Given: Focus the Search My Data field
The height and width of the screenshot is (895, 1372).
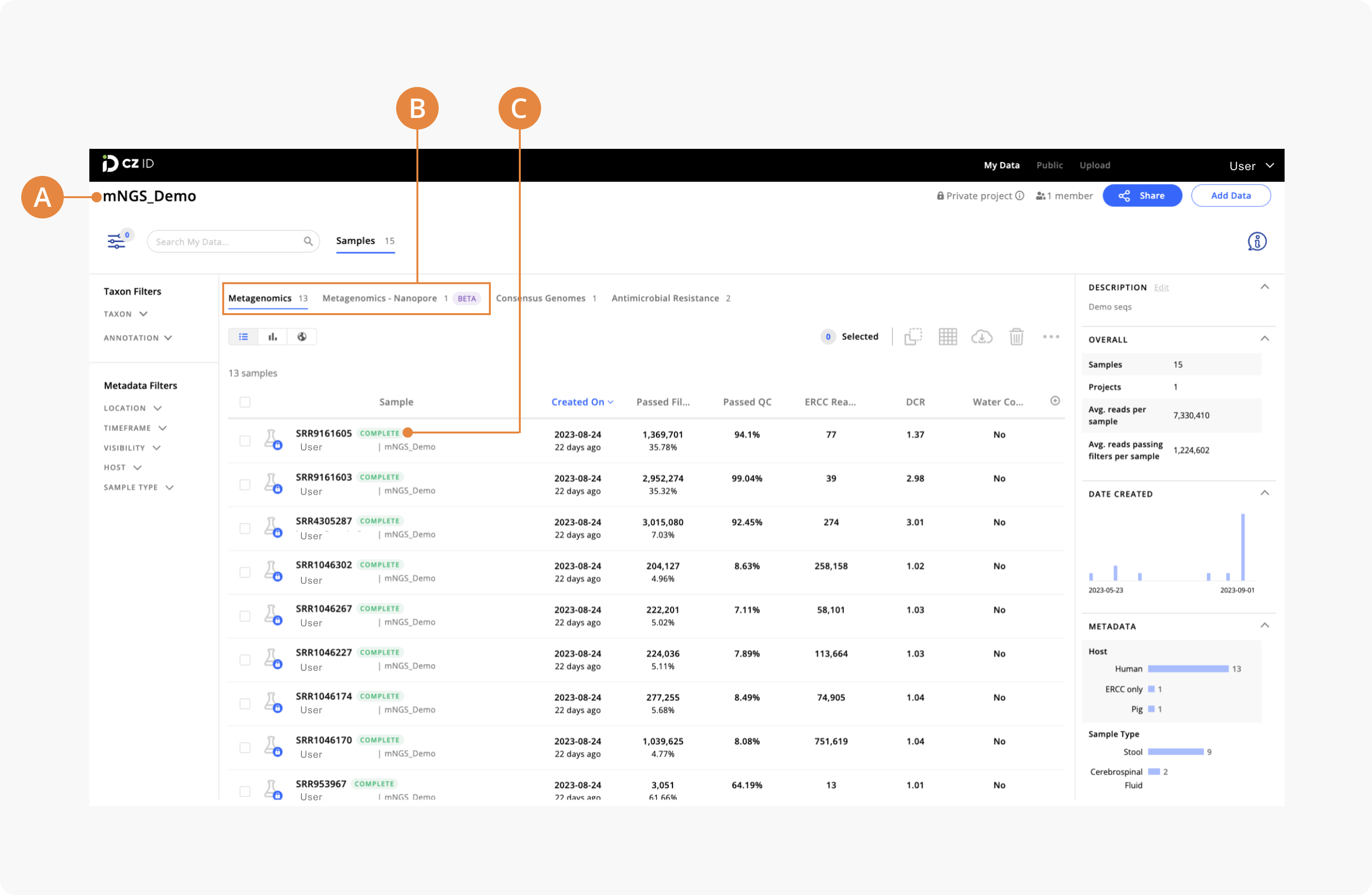Looking at the screenshot, I should pos(233,241).
